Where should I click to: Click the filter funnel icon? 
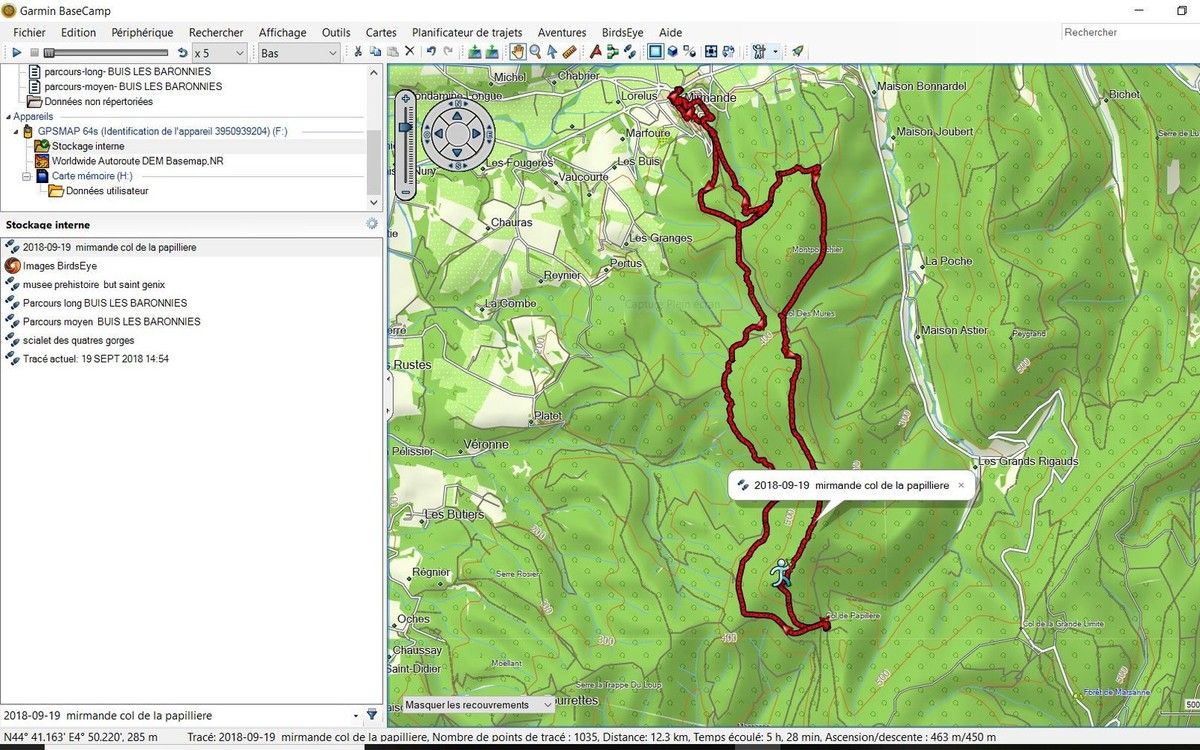point(372,715)
